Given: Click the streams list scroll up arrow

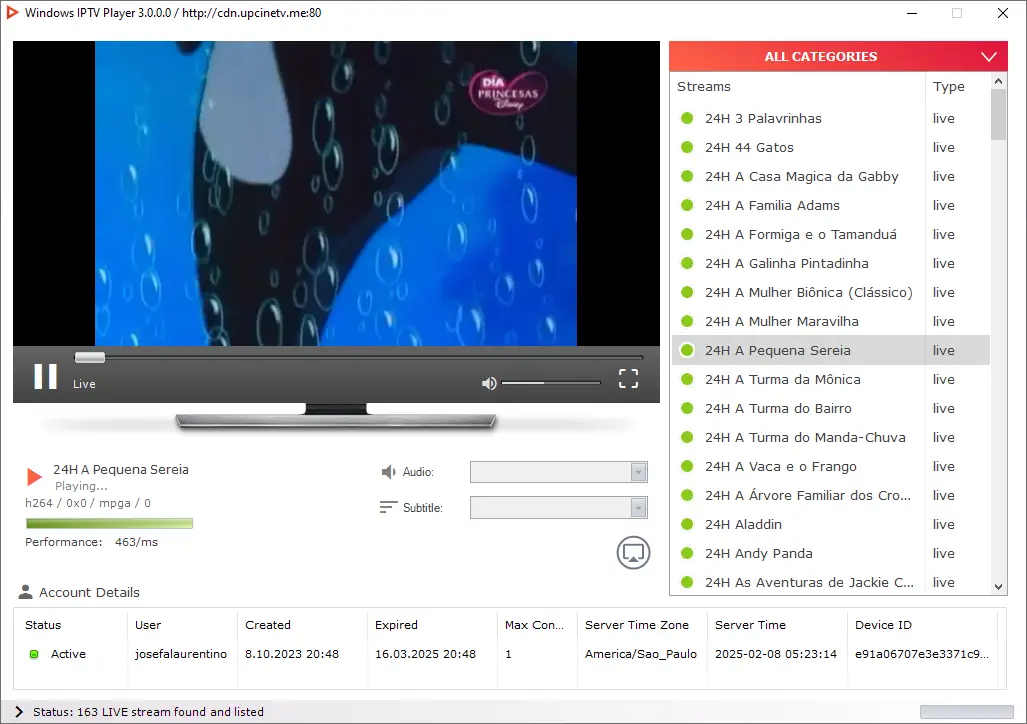Looking at the screenshot, I should pyautogui.click(x=998, y=81).
